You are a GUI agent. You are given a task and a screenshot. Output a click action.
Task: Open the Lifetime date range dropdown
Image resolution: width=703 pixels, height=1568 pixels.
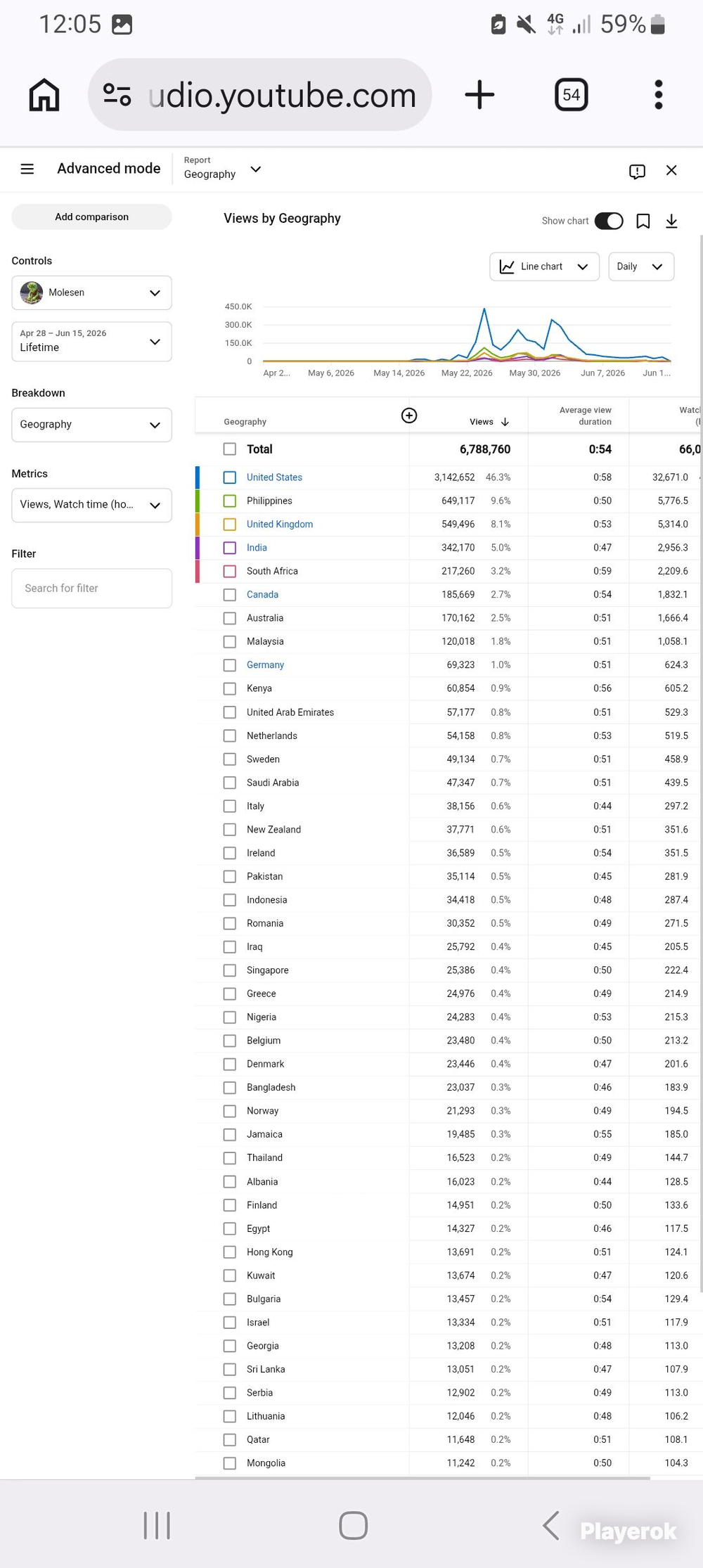click(91, 342)
